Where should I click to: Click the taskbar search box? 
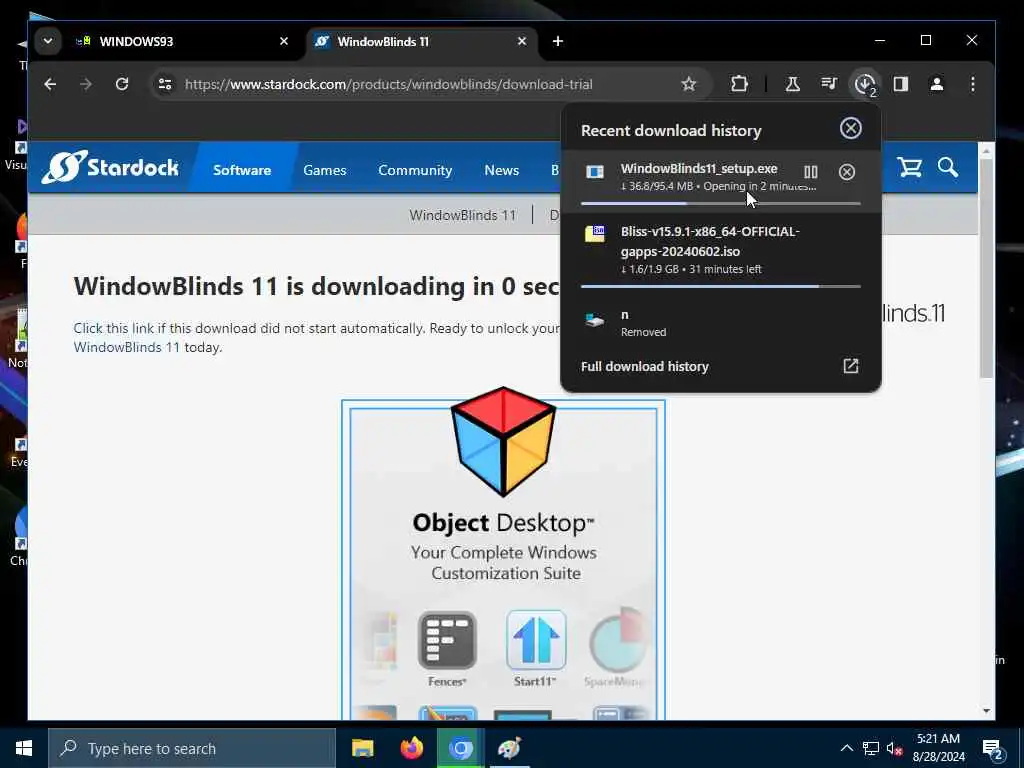(x=192, y=748)
